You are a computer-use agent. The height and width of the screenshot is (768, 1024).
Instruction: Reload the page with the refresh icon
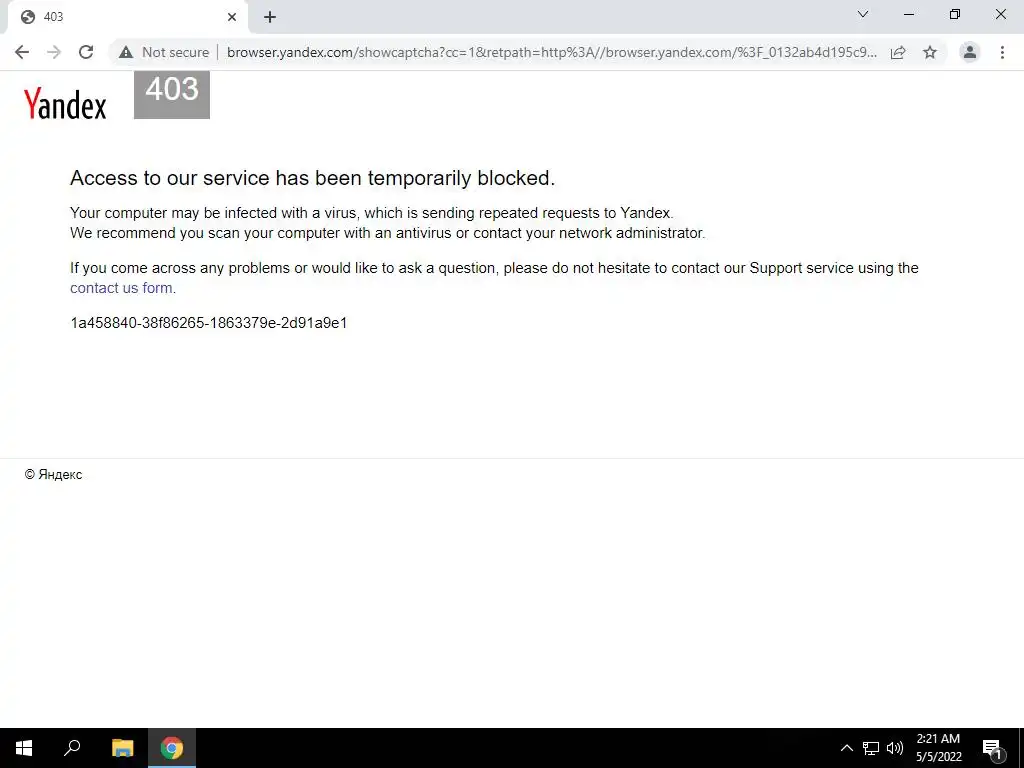[x=86, y=52]
